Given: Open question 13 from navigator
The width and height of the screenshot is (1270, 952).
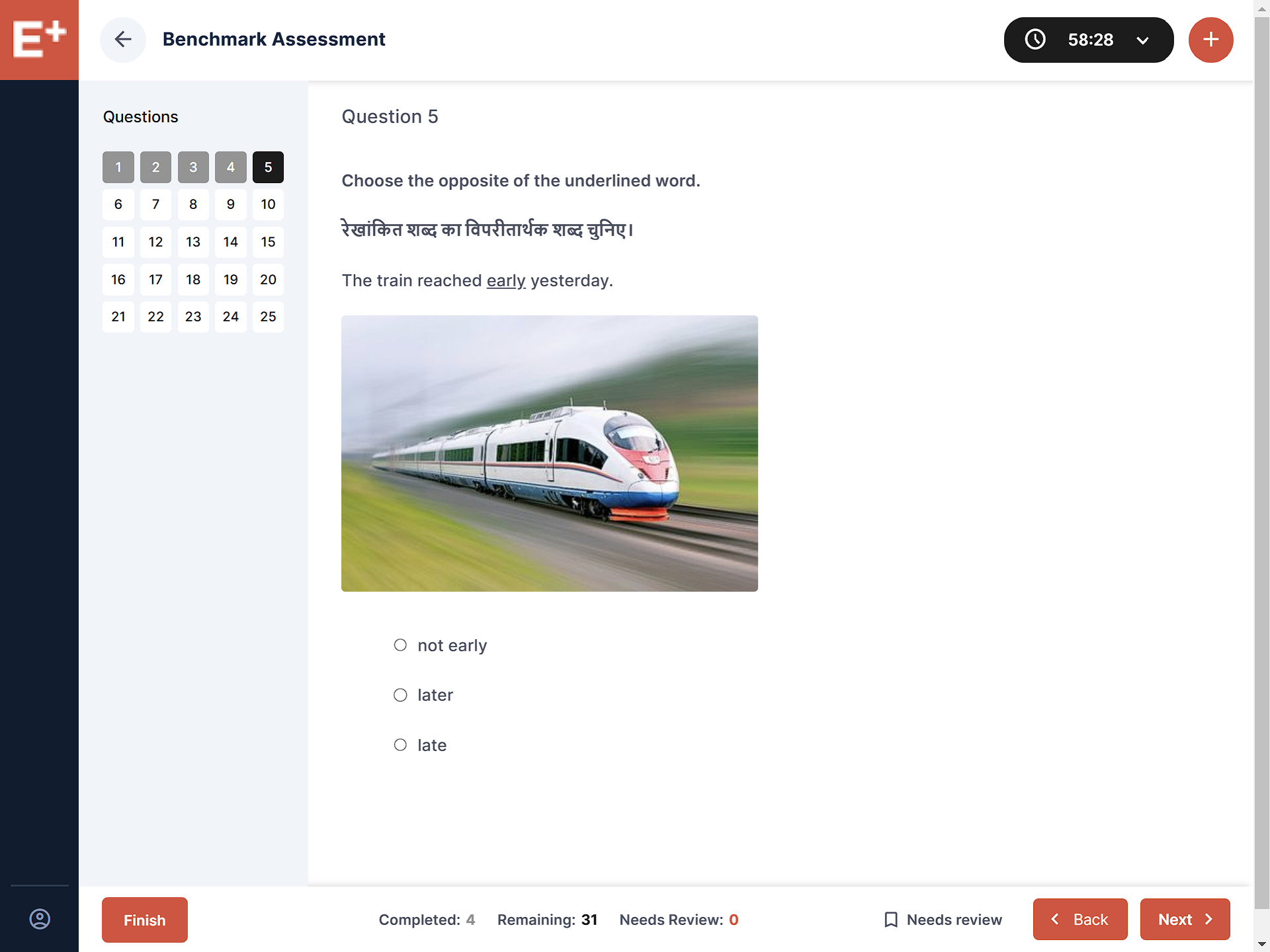Looking at the screenshot, I should click(193, 242).
